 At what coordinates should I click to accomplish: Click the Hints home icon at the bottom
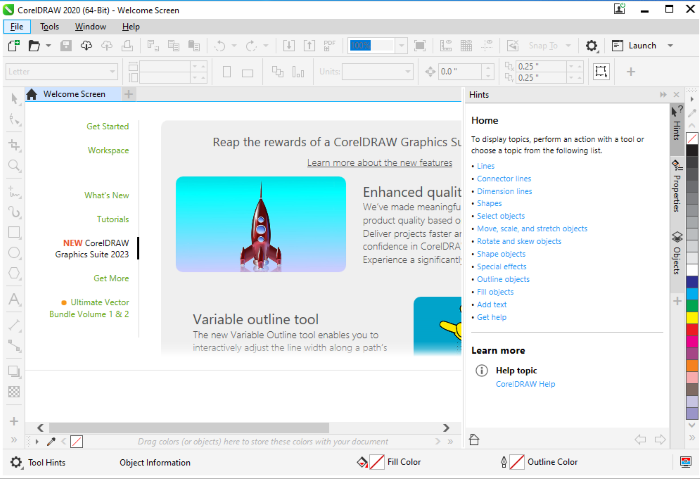tap(474, 440)
